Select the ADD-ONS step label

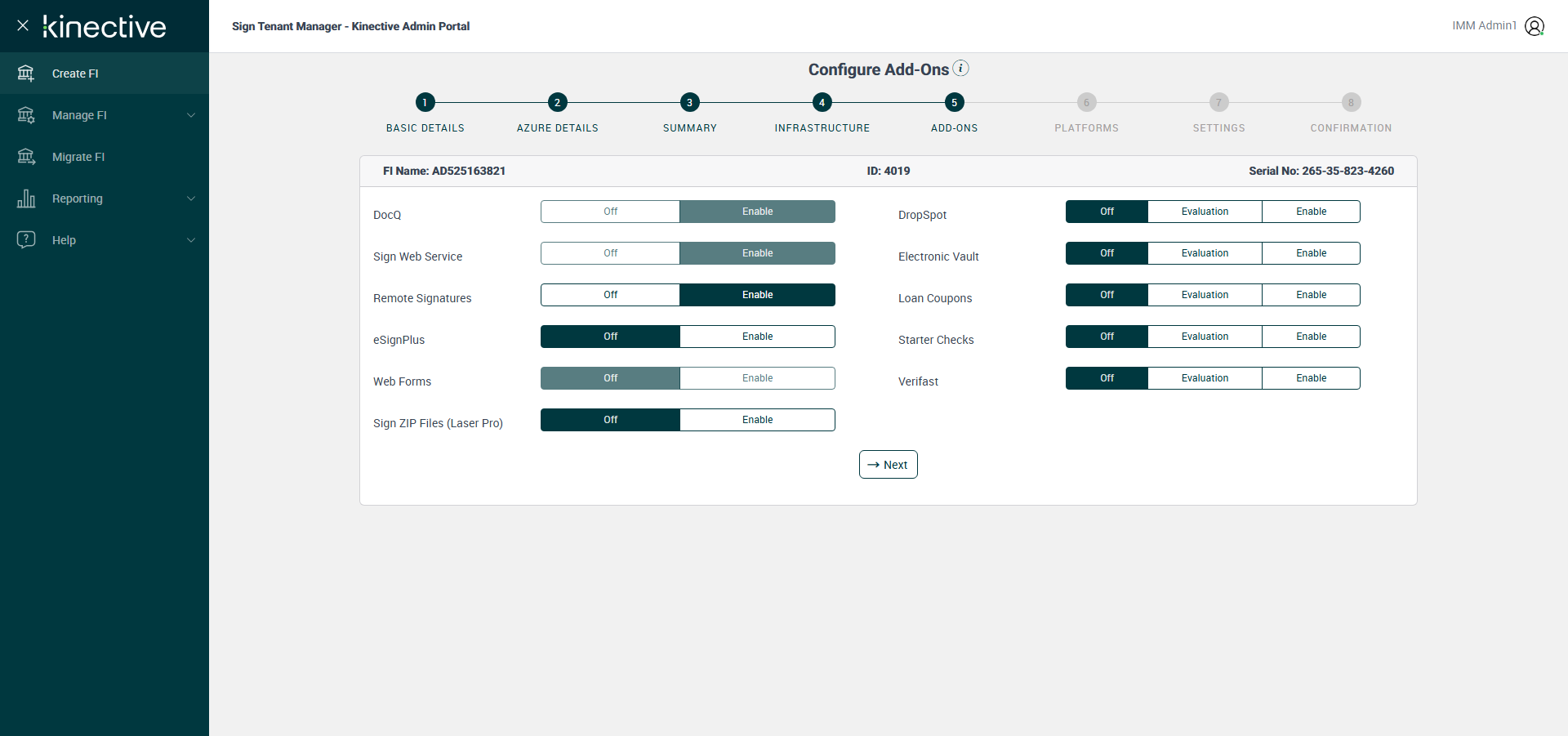(955, 128)
